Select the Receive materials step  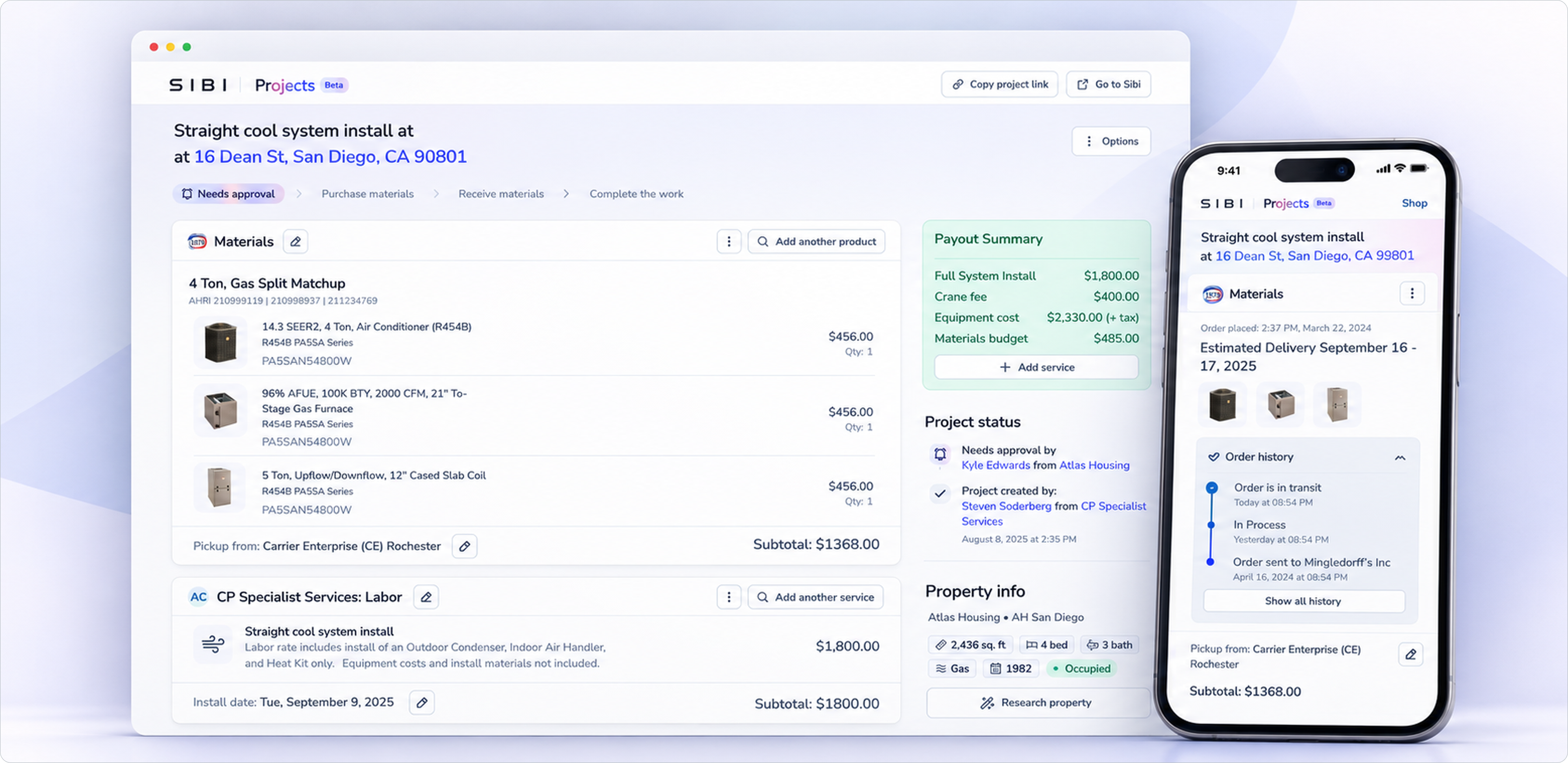tap(501, 194)
